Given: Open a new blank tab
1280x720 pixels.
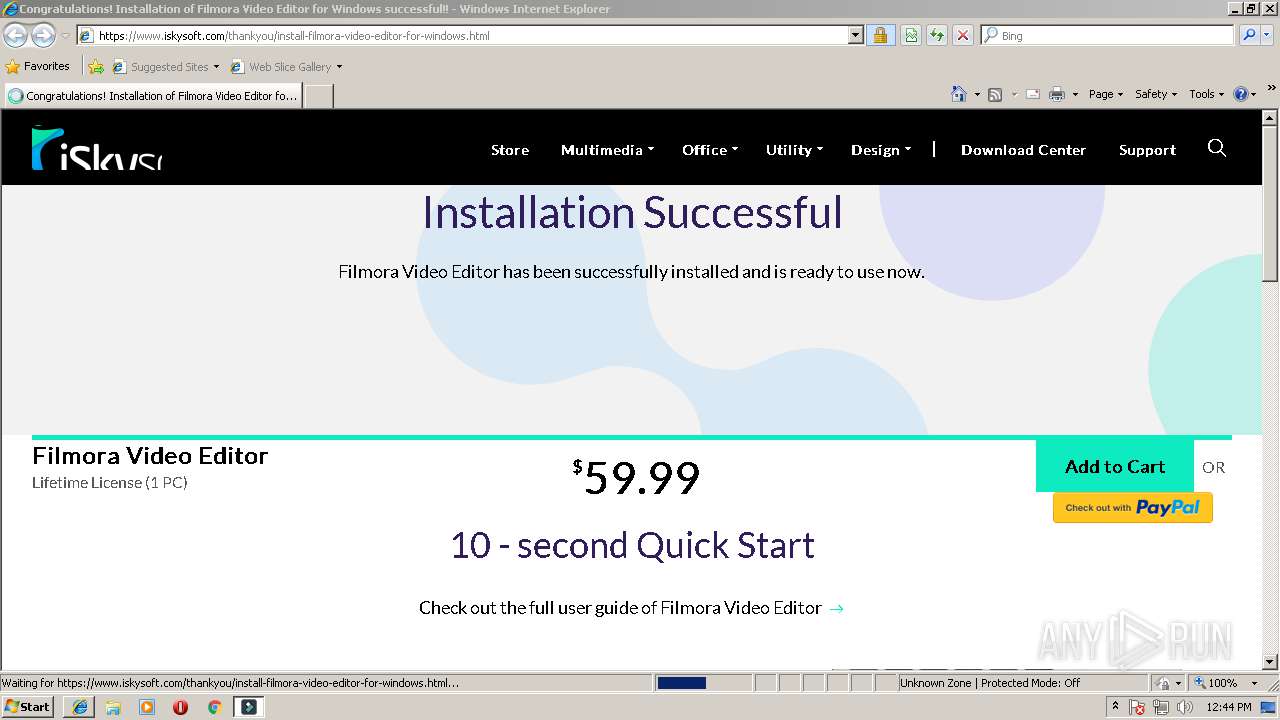Looking at the screenshot, I should coord(318,96).
